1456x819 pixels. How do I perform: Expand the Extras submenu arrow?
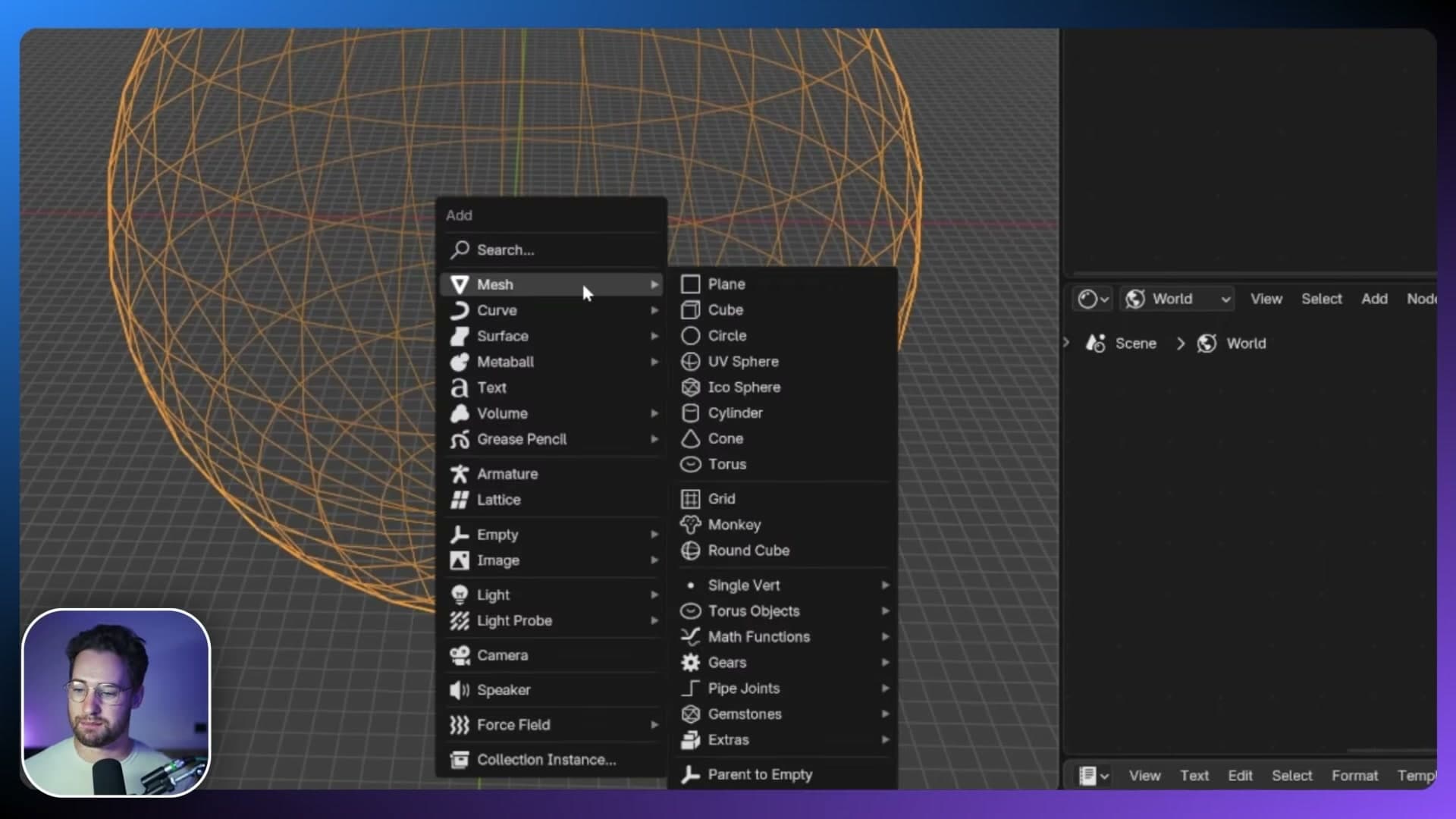885,740
